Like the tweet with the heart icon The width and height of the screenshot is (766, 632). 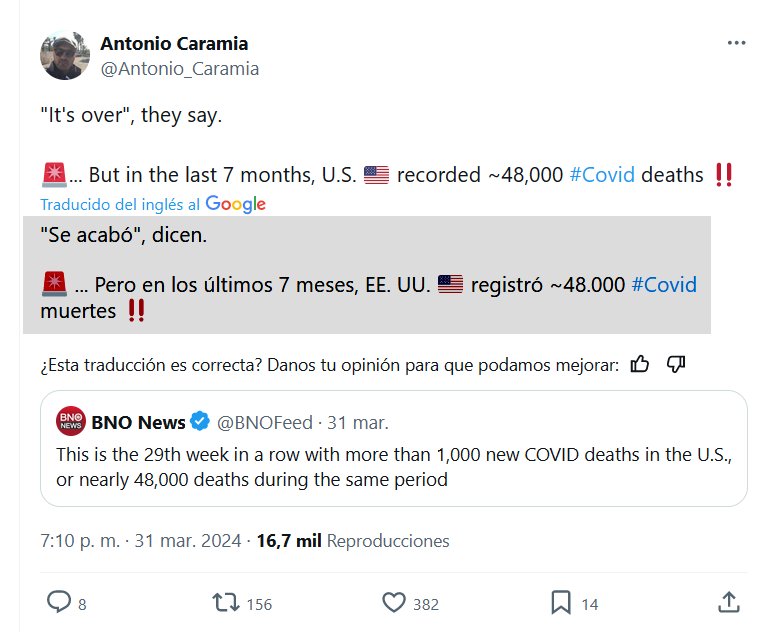click(x=394, y=602)
